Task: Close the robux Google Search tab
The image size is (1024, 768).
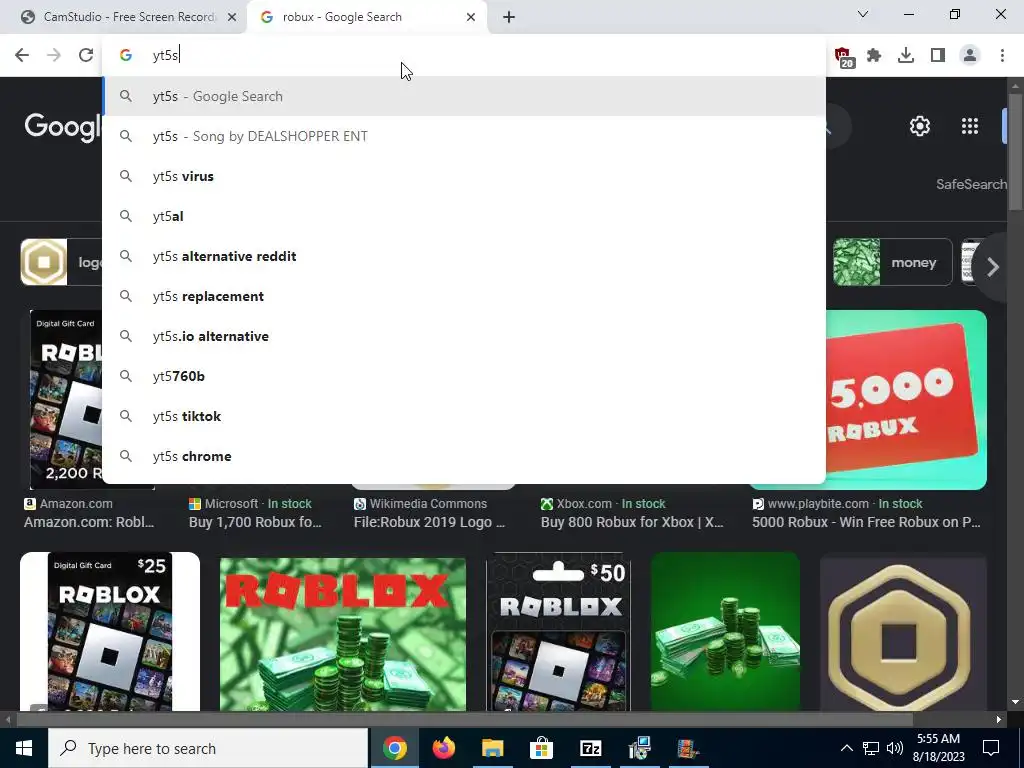Action: [471, 17]
